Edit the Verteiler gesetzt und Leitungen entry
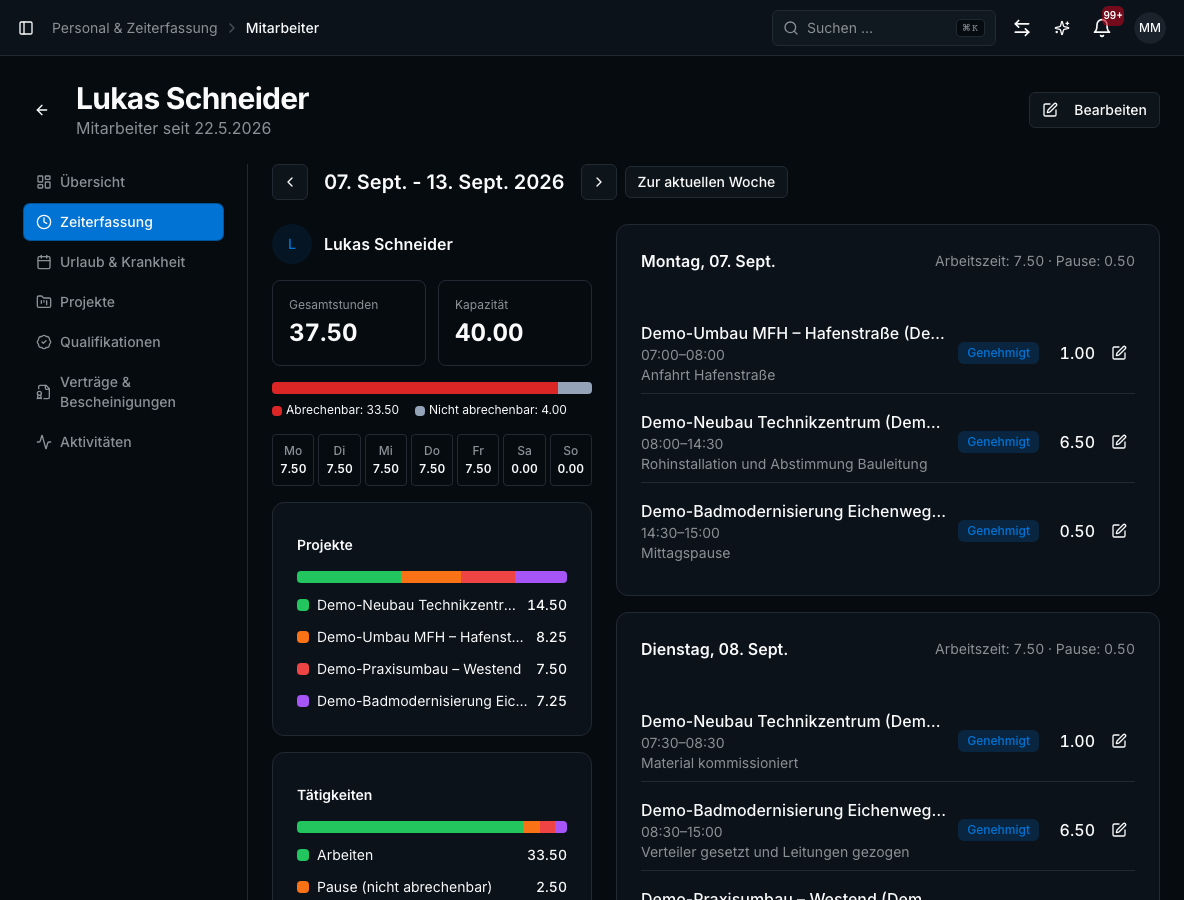This screenshot has width=1184, height=900. click(x=1119, y=830)
